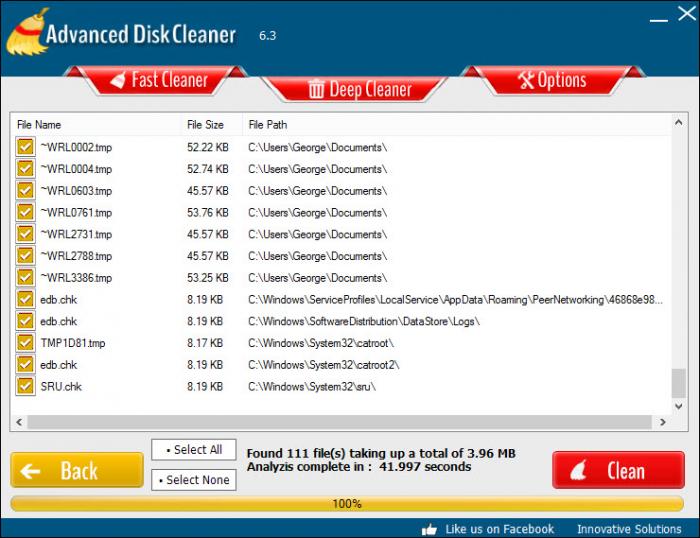Screen dimensions: 700x538
Task: Click the 53.76 KB size value
Action: [x=208, y=213]
